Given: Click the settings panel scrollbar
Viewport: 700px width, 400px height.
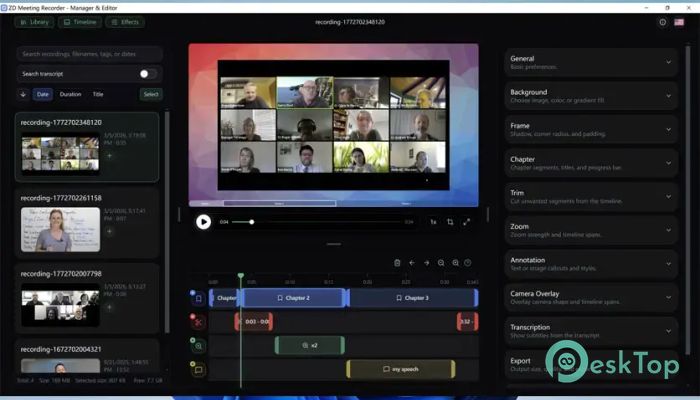Looking at the screenshot, I should tap(688, 201).
